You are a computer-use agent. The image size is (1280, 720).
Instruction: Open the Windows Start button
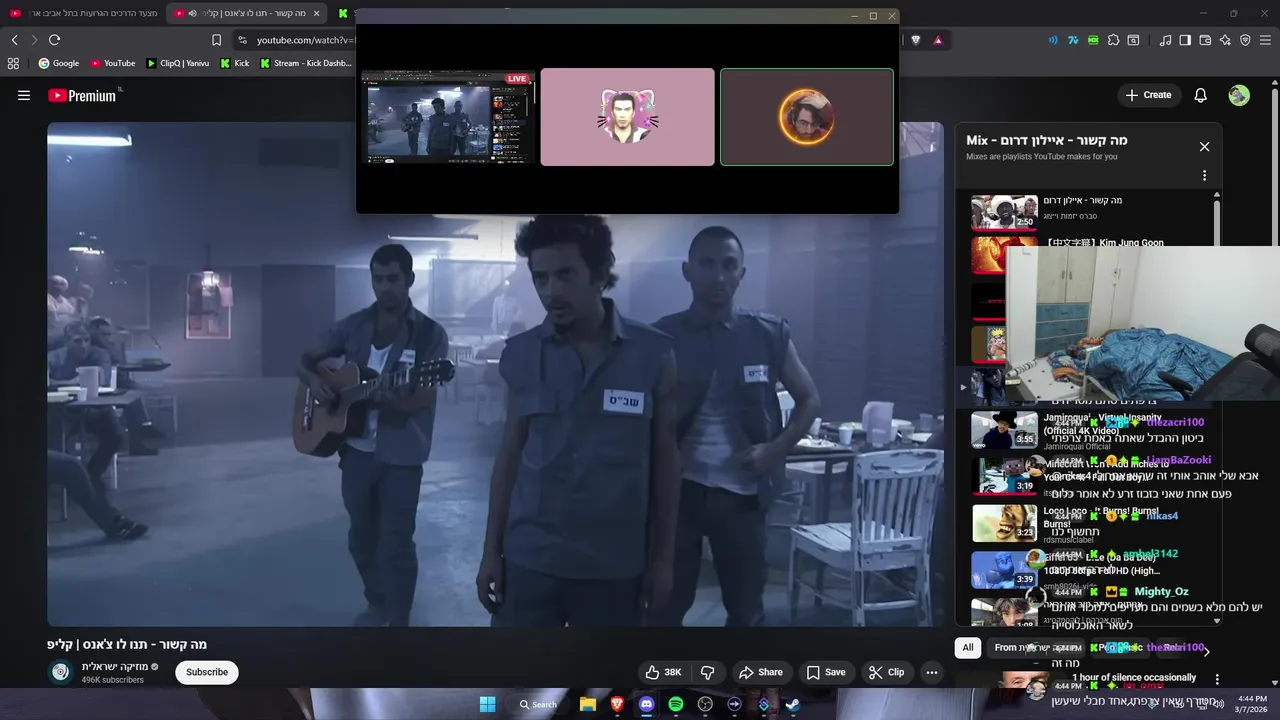487,704
